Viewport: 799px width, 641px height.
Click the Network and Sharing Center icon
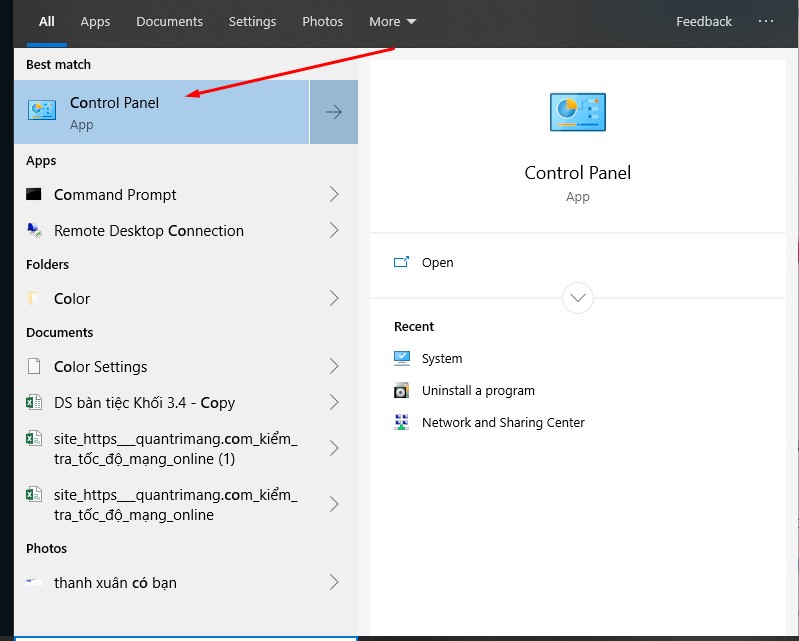click(402, 423)
